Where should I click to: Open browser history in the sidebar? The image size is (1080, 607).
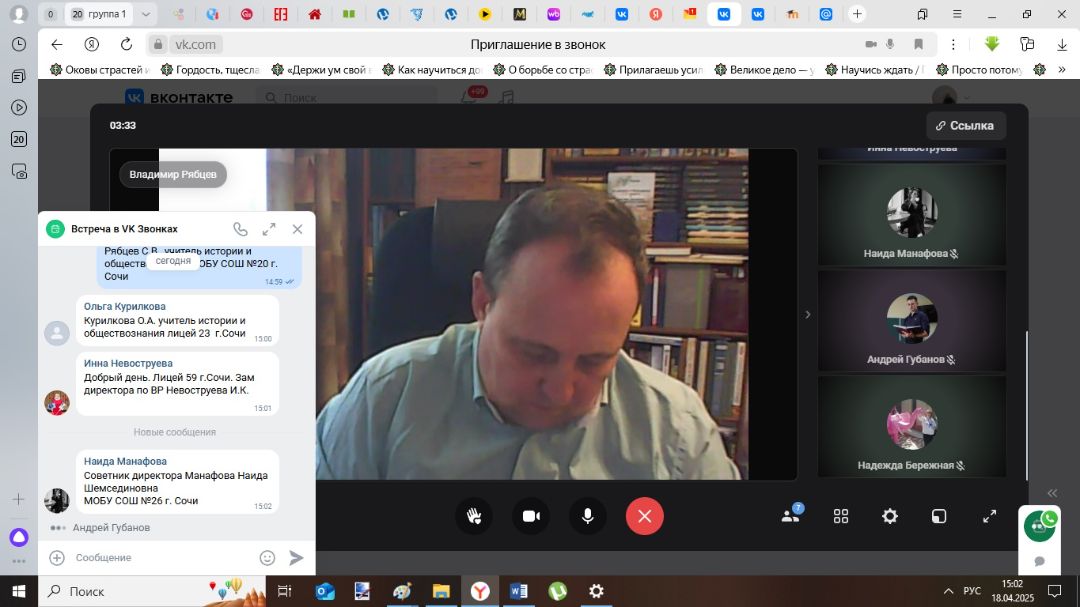tap(19, 44)
